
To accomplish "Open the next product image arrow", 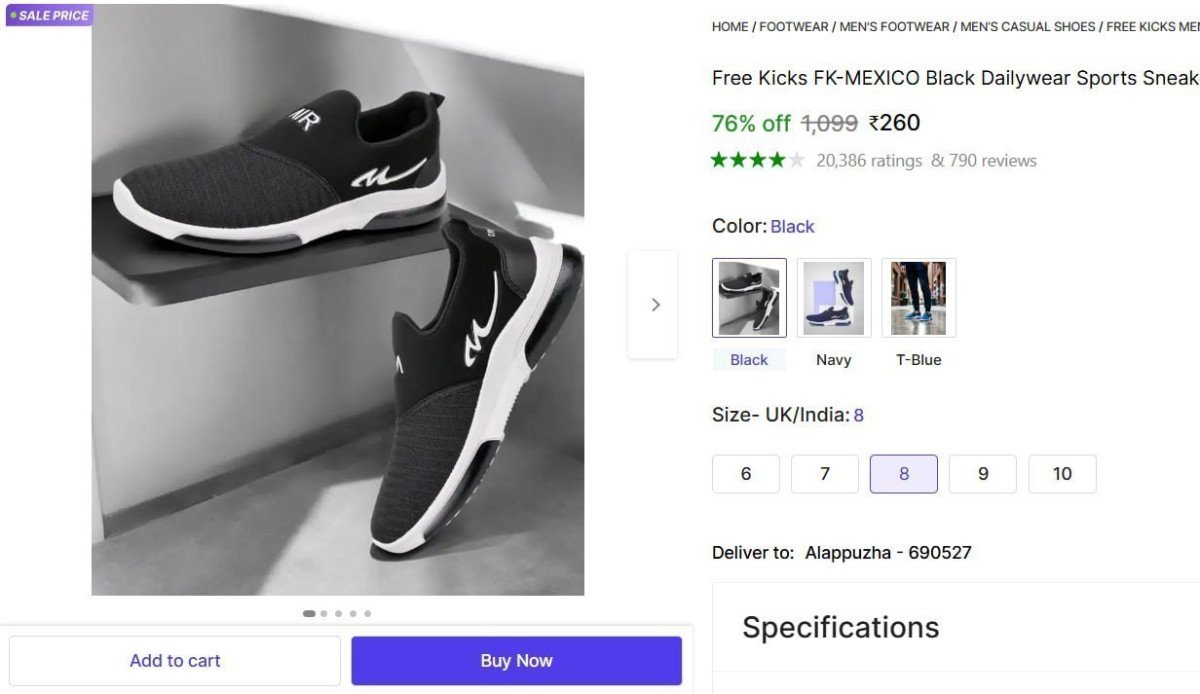I will tap(655, 304).
